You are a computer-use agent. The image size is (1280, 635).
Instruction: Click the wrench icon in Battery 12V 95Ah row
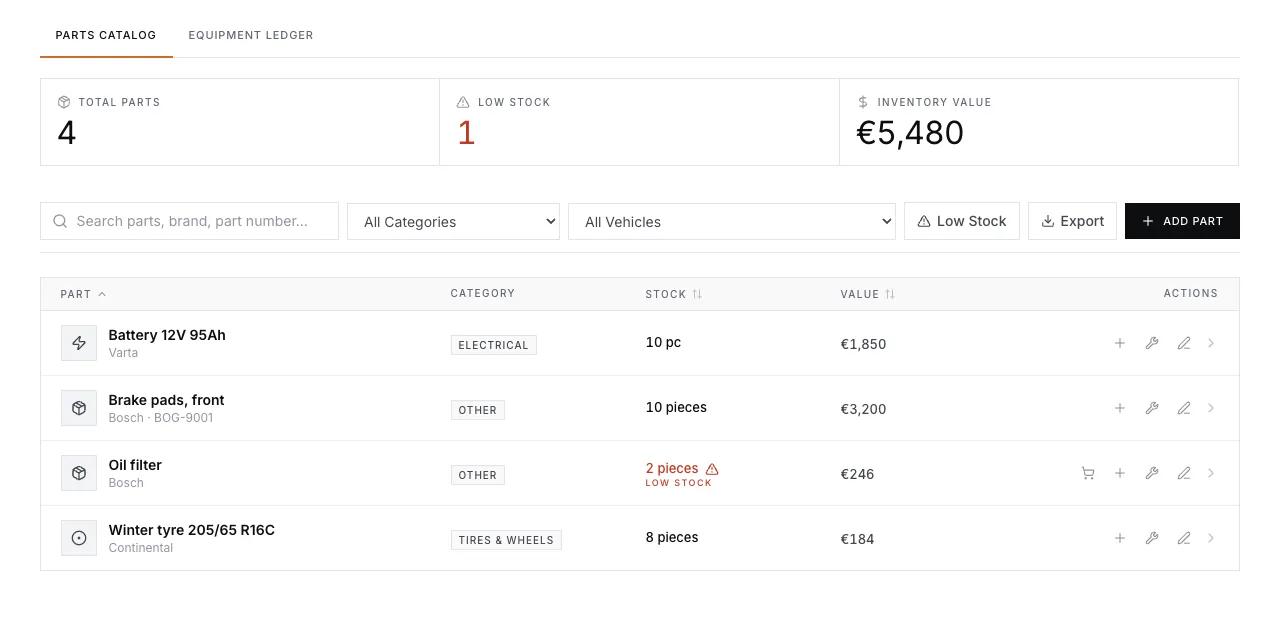[x=1152, y=343]
